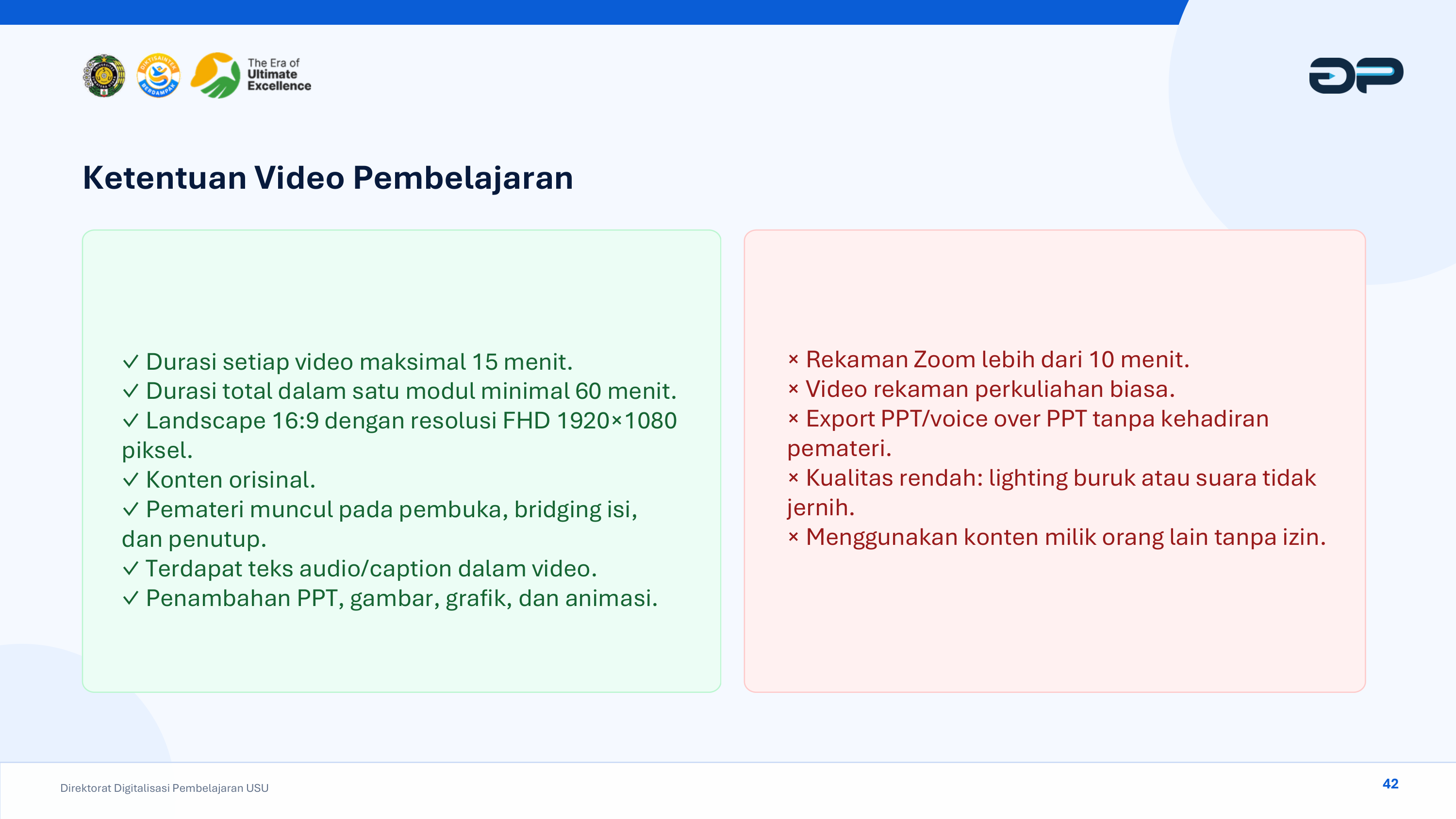Click 'Menggunakan konten milik orang lain tanpa izin.'
Image resolution: width=1456 pixels, height=819 pixels.
click(x=1057, y=537)
